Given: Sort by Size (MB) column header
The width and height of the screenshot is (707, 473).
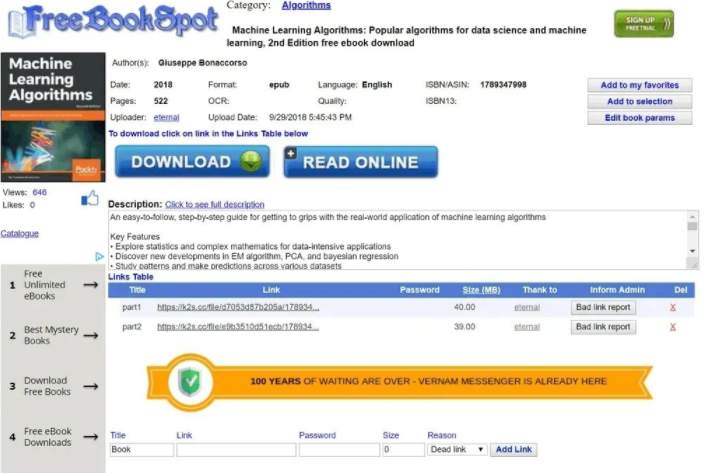Looking at the screenshot, I should pos(482,290).
